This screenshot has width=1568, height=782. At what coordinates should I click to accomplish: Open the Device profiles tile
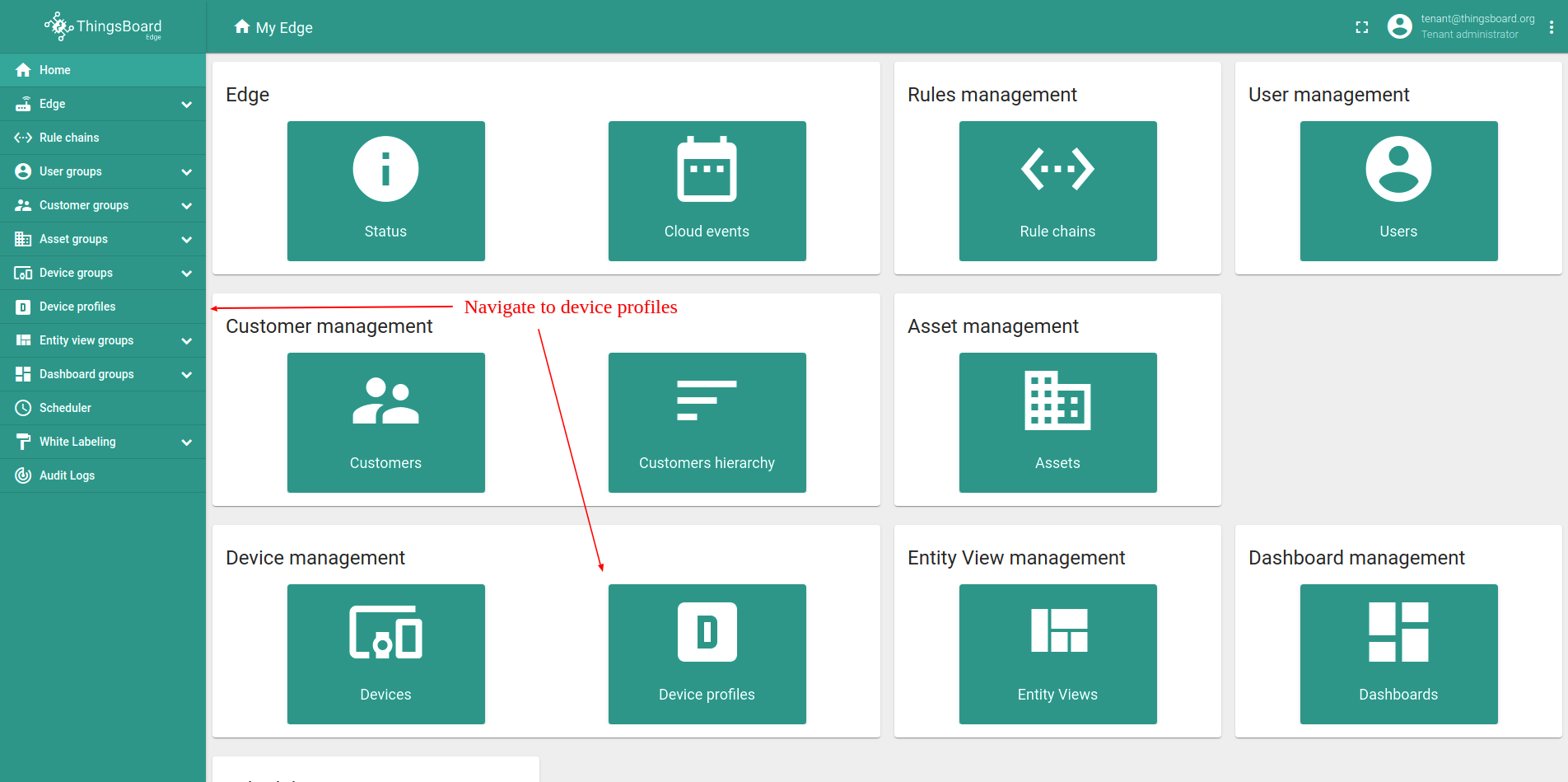707,653
